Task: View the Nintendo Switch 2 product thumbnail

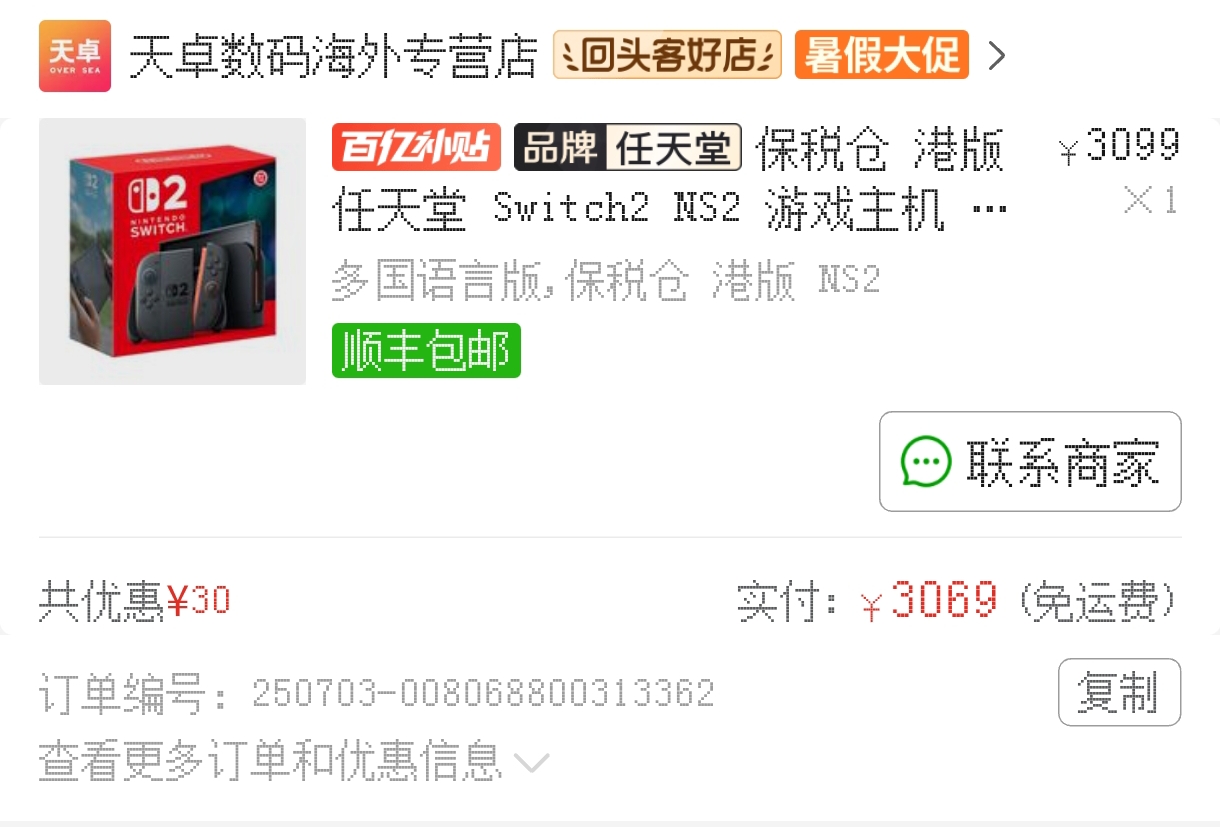Action: click(172, 252)
